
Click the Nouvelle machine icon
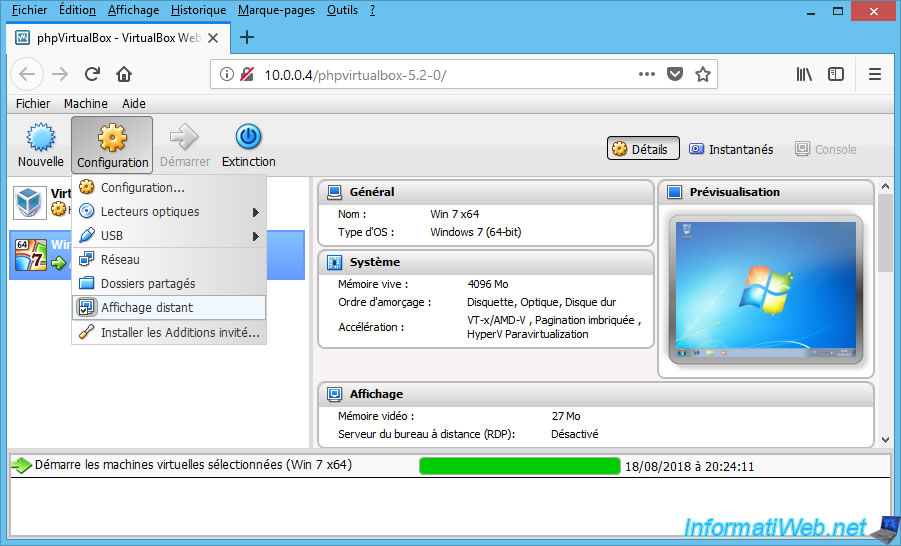pyautogui.click(x=41, y=137)
